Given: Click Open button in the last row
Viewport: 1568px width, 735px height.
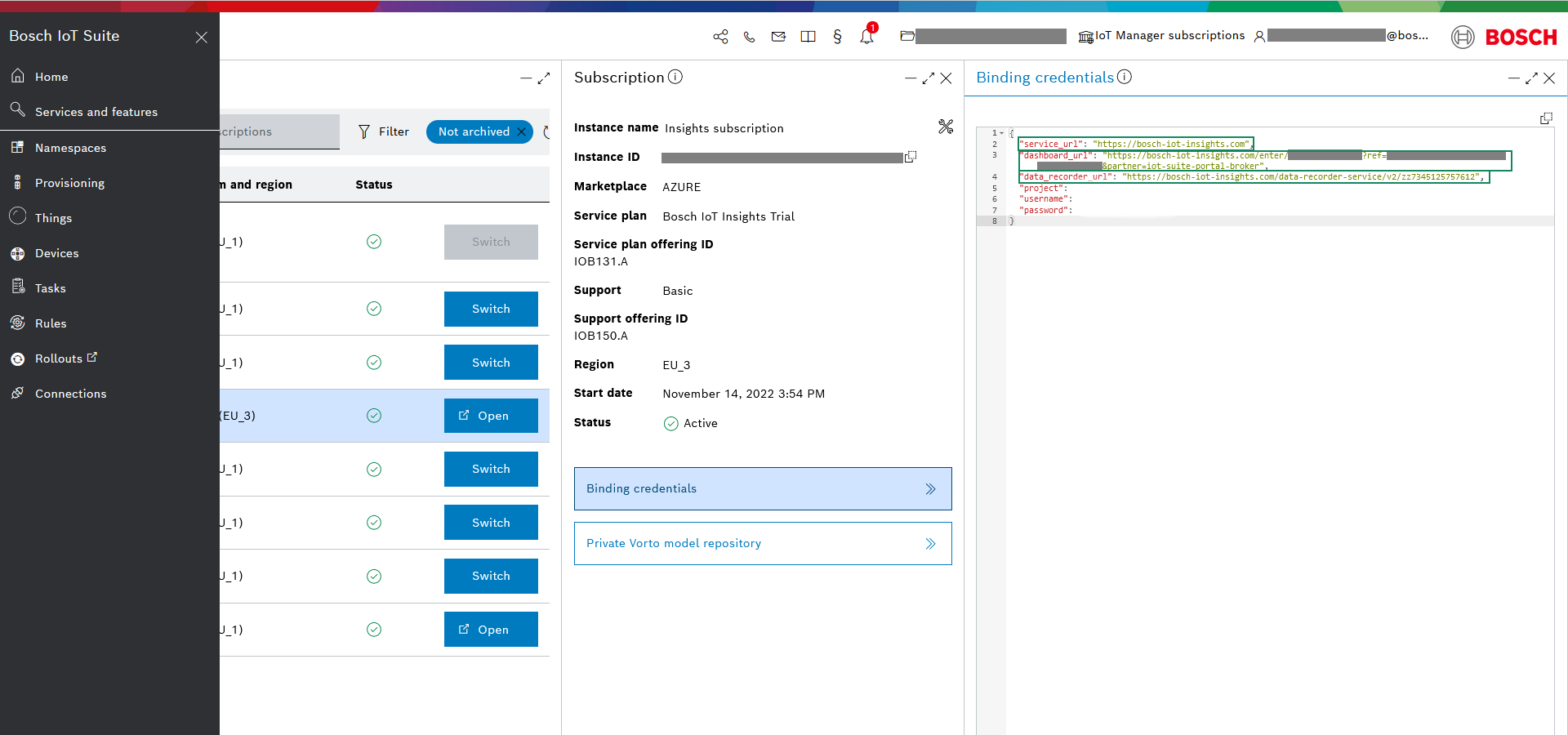Looking at the screenshot, I should (491, 630).
